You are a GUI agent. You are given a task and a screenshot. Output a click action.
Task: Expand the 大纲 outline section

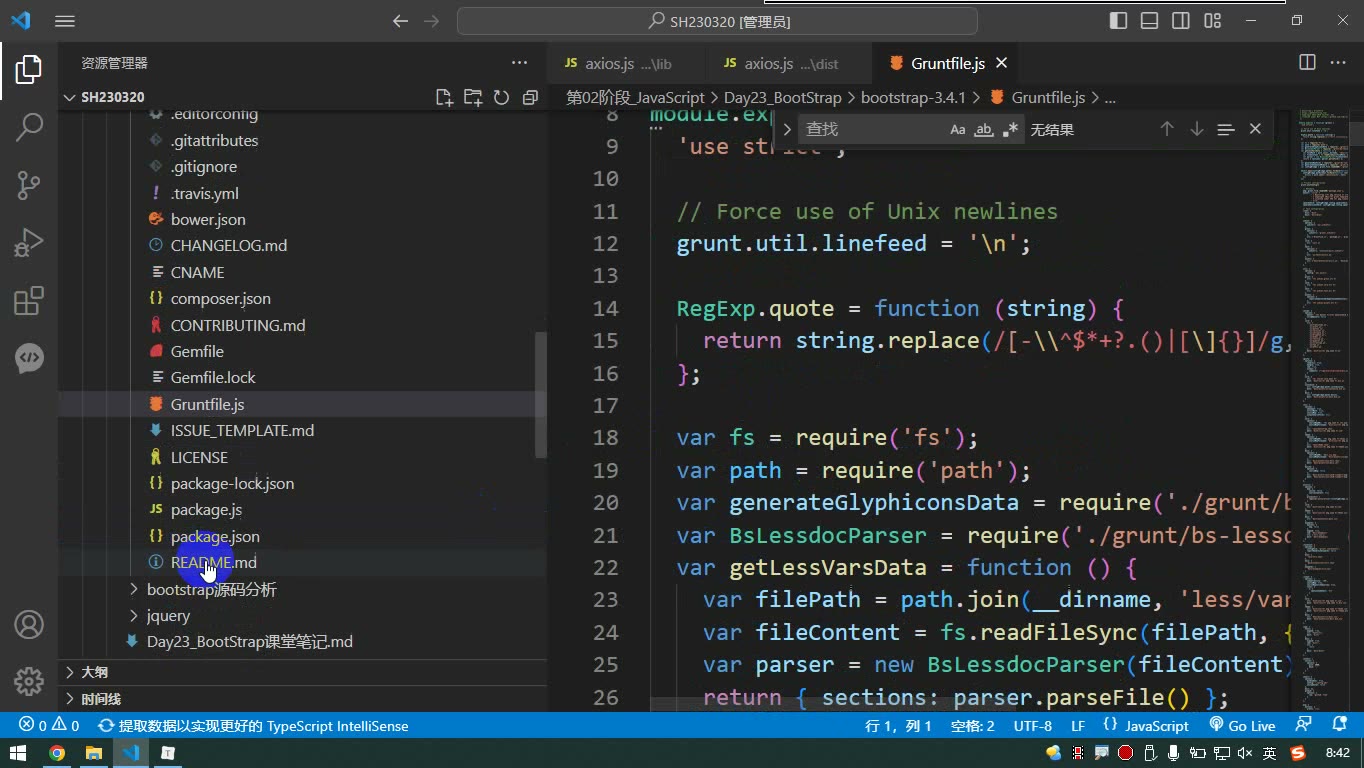click(94, 672)
